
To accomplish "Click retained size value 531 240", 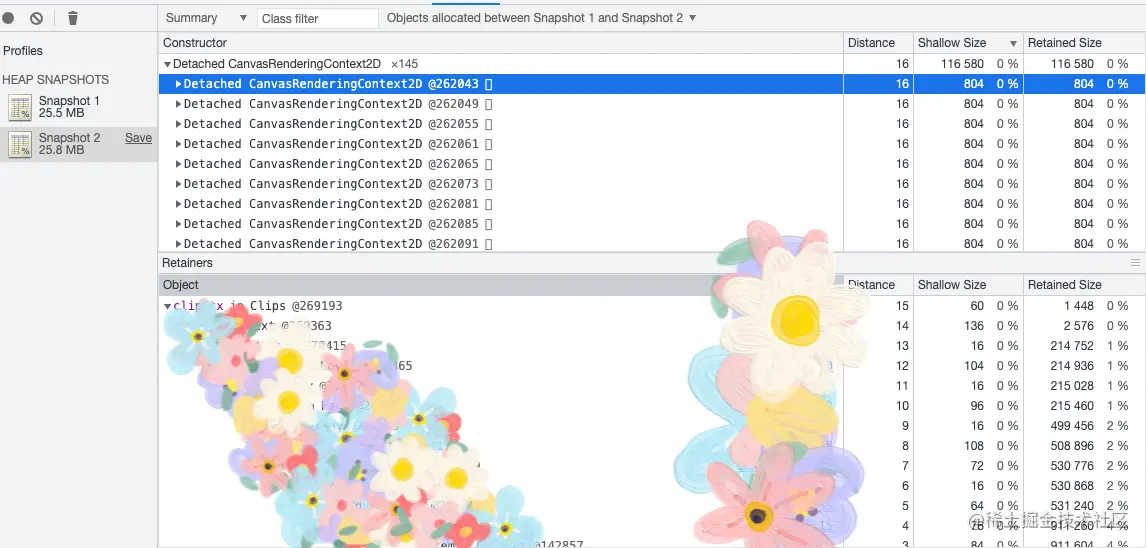I will point(1071,506).
